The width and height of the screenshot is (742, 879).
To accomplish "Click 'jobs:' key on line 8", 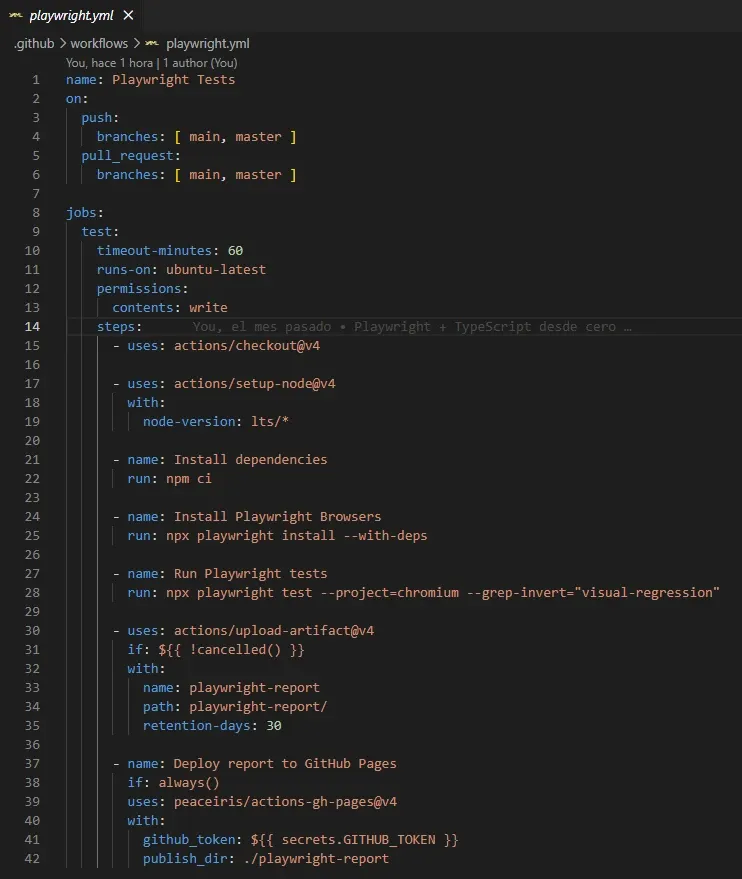I will [x=85, y=212].
